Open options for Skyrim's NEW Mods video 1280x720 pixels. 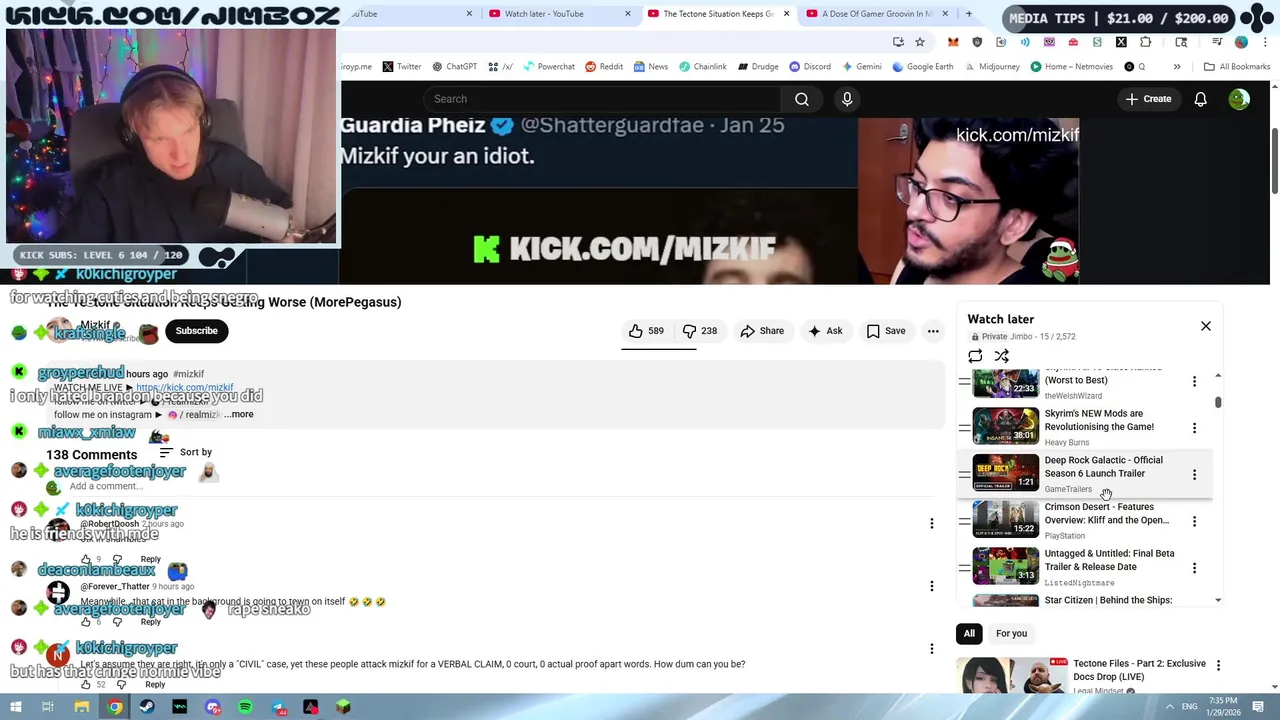click(x=1194, y=428)
